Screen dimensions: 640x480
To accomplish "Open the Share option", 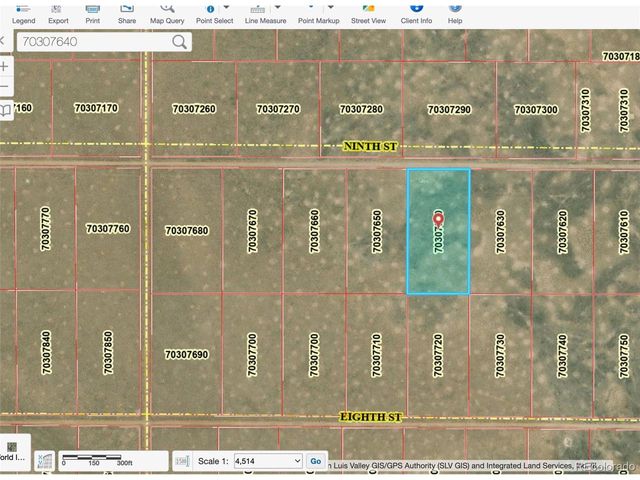I will click(x=127, y=15).
